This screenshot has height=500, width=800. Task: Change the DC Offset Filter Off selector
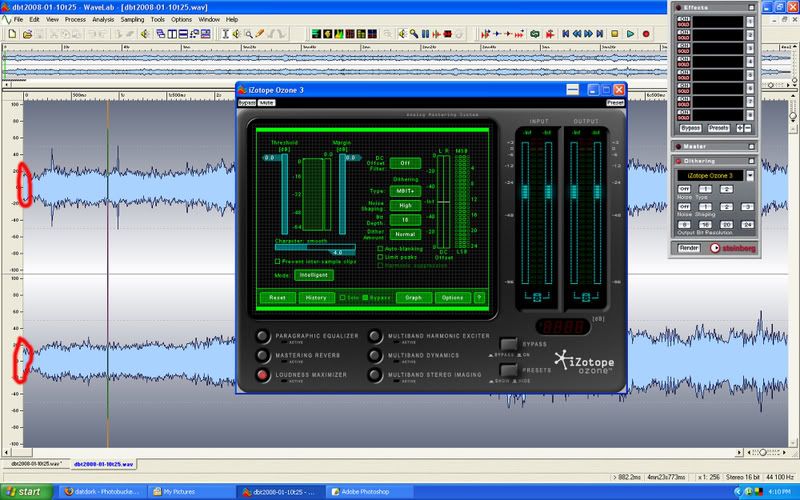pyautogui.click(x=405, y=163)
